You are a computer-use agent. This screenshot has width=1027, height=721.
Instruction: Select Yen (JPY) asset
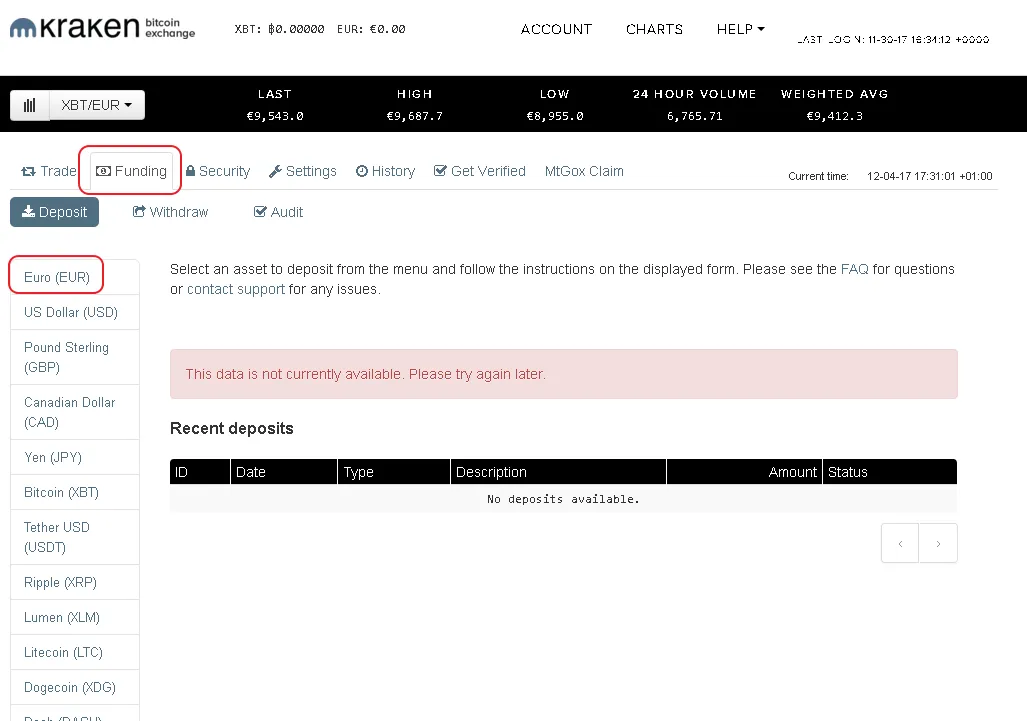click(75, 457)
